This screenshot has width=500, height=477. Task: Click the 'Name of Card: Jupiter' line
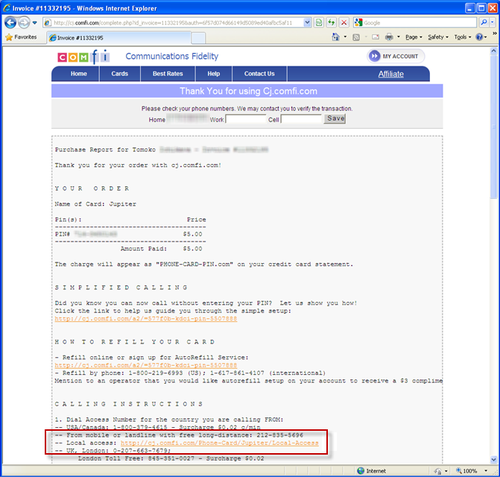[x=95, y=204]
